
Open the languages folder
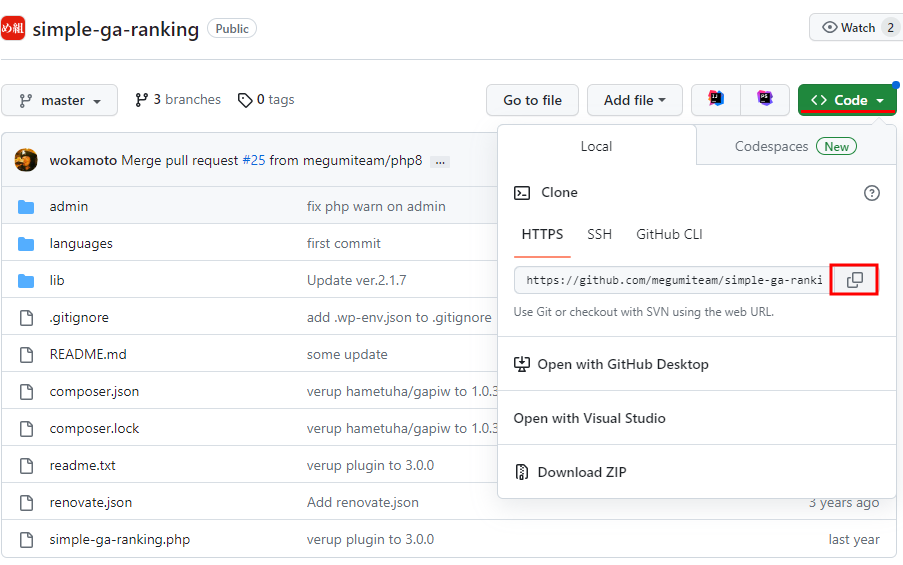click(x=81, y=244)
